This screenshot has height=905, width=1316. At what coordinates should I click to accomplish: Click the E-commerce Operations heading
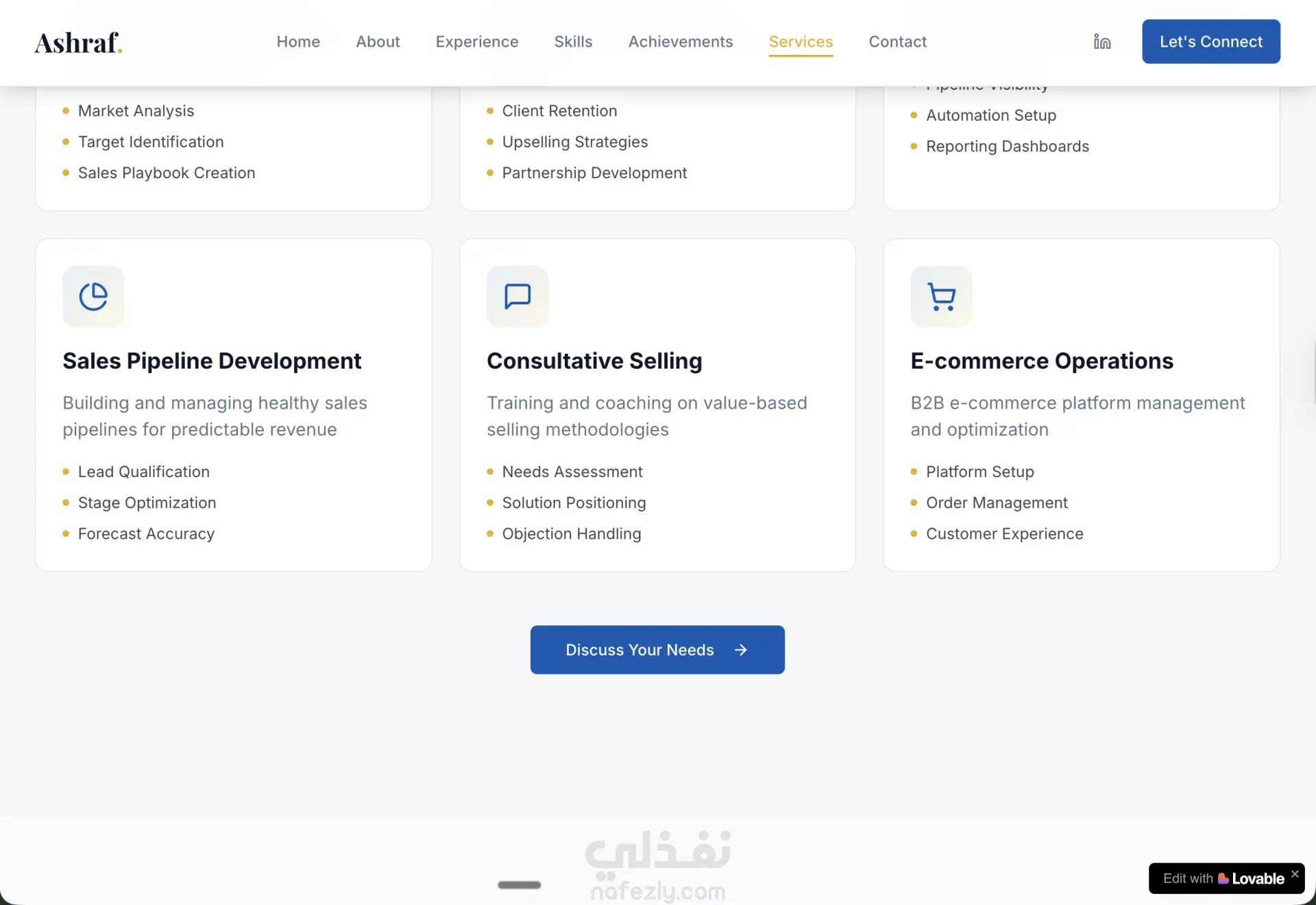pyautogui.click(x=1042, y=361)
